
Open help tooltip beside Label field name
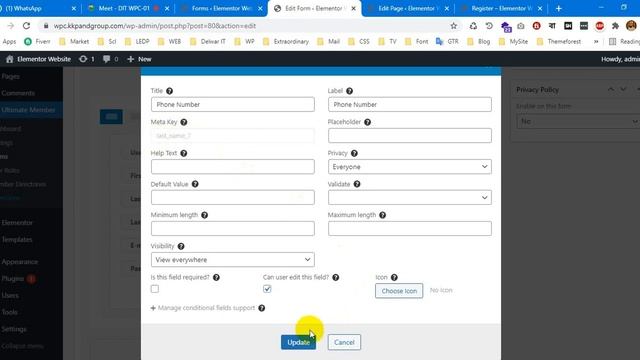click(x=349, y=91)
